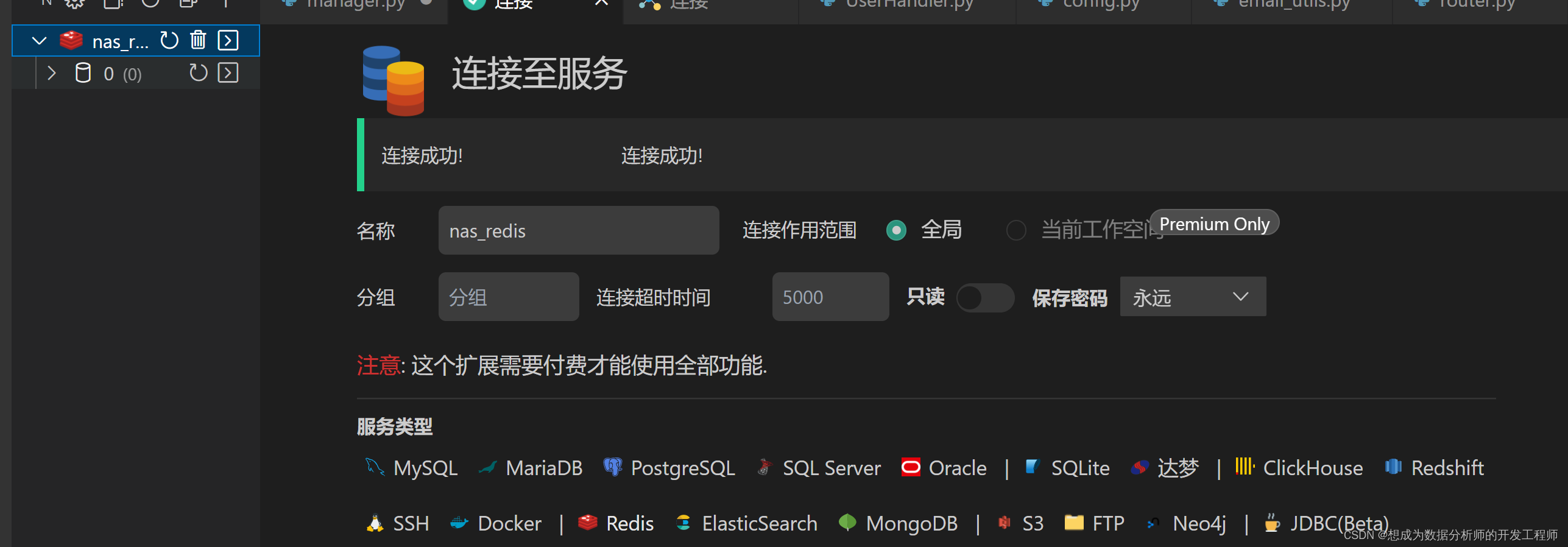Choose ClickHouse service type
This screenshot has height=547, width=1568.
pyautogui.click(x=1299, y=468)
